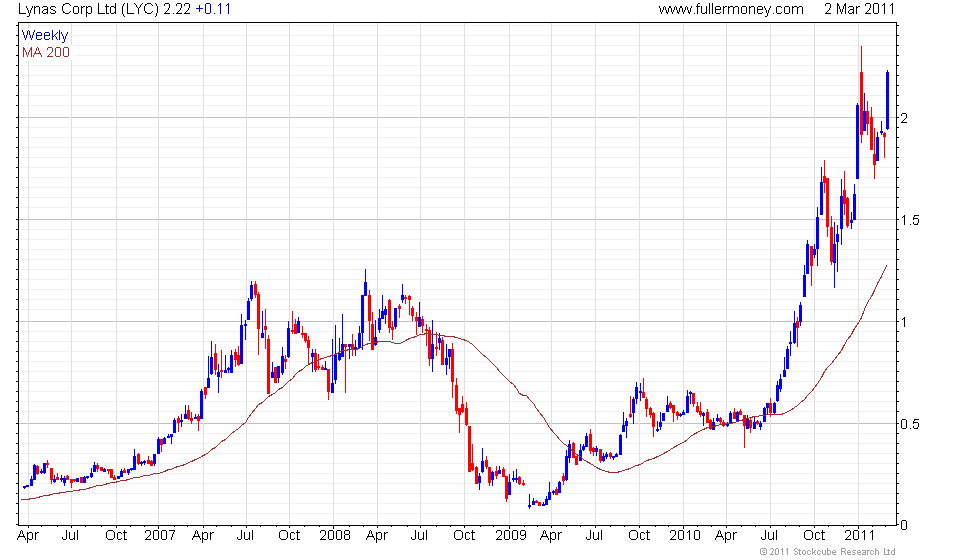Viewport: 980px width, 560px height.
Task: Click the 2007 date axis label
Action: [x=159, y=536]
